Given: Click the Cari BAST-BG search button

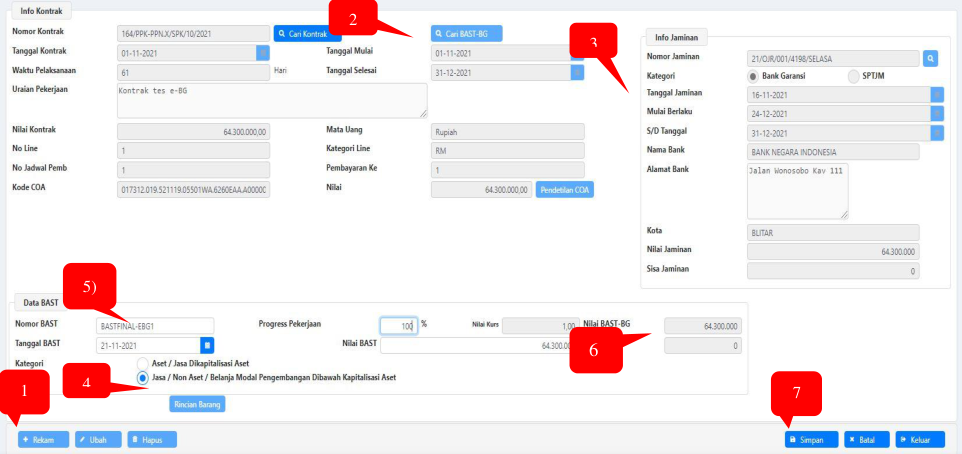Looking at the screenshot, I should click(466, 34).
